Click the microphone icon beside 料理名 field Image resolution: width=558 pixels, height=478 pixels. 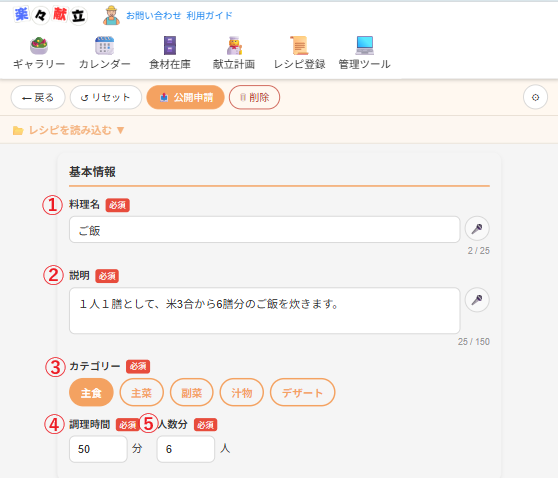[477, 229]
